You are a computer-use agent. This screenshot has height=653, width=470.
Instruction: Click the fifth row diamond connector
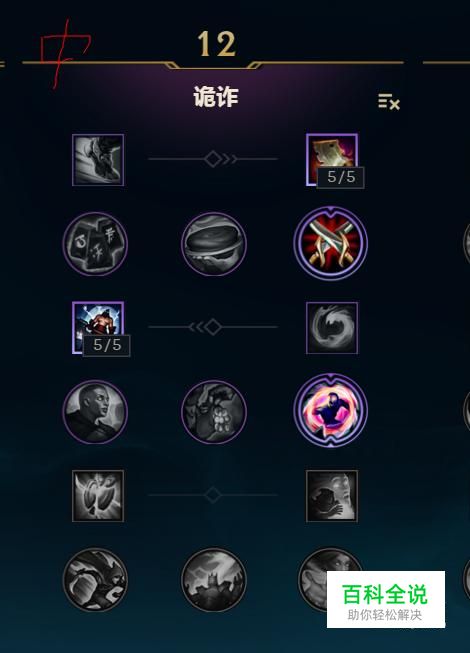(x=213, y=495)
